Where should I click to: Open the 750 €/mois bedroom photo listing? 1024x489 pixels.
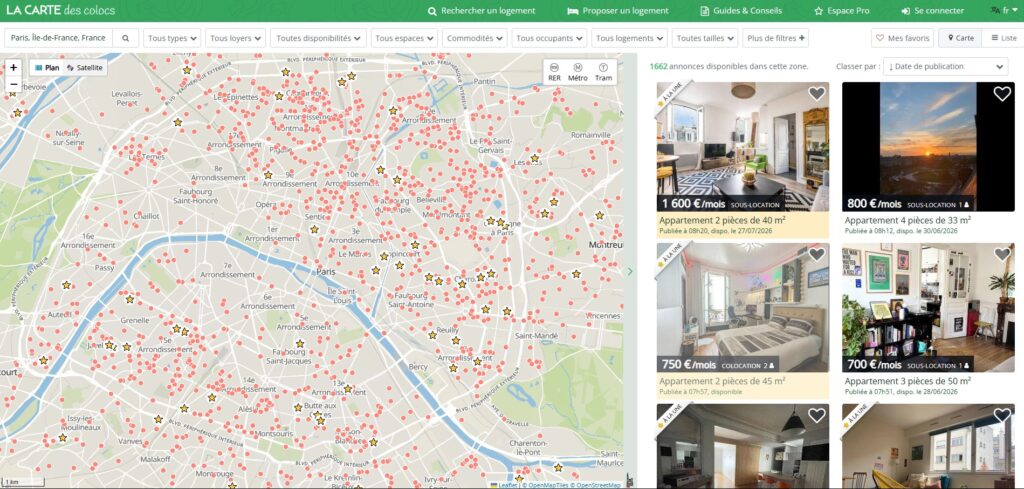[743, 308]
